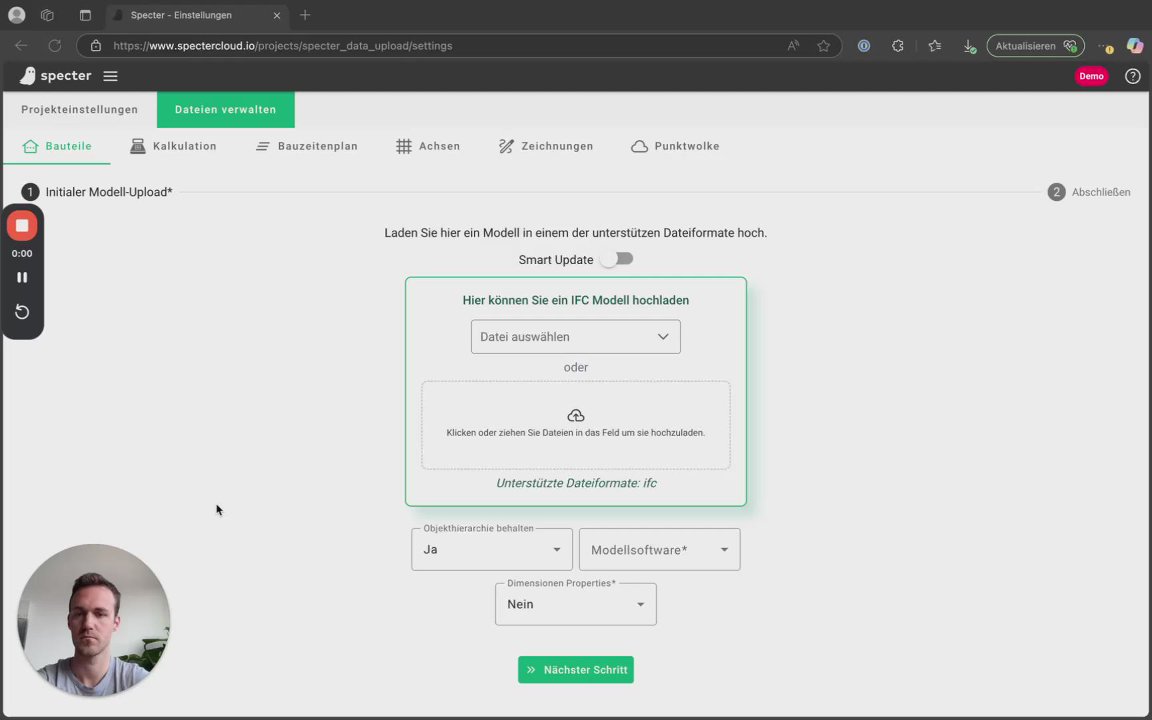The image size is (1152, 720).
Task: Click the address bar URL
Action: click(283, 46)
